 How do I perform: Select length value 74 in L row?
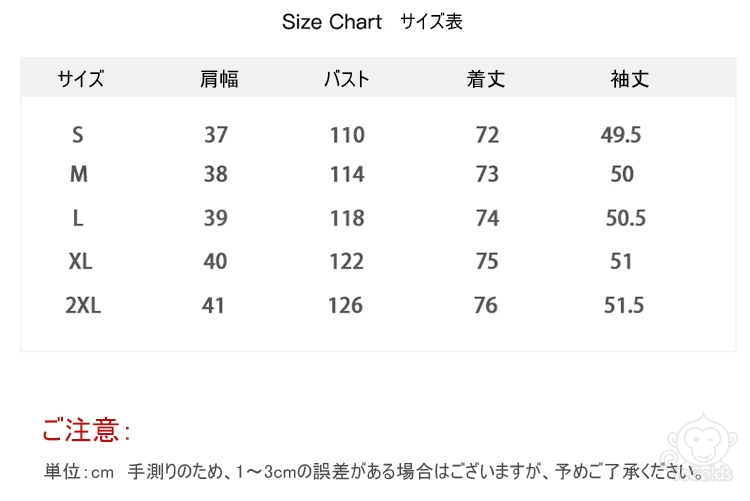pyautogui.click(x=487, y=218)
